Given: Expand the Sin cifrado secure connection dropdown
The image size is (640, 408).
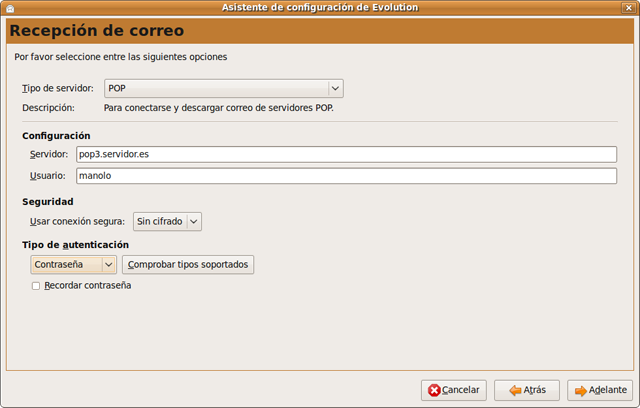Looking at the screenshot, I should pyautogui.click(x=167, y=221).
